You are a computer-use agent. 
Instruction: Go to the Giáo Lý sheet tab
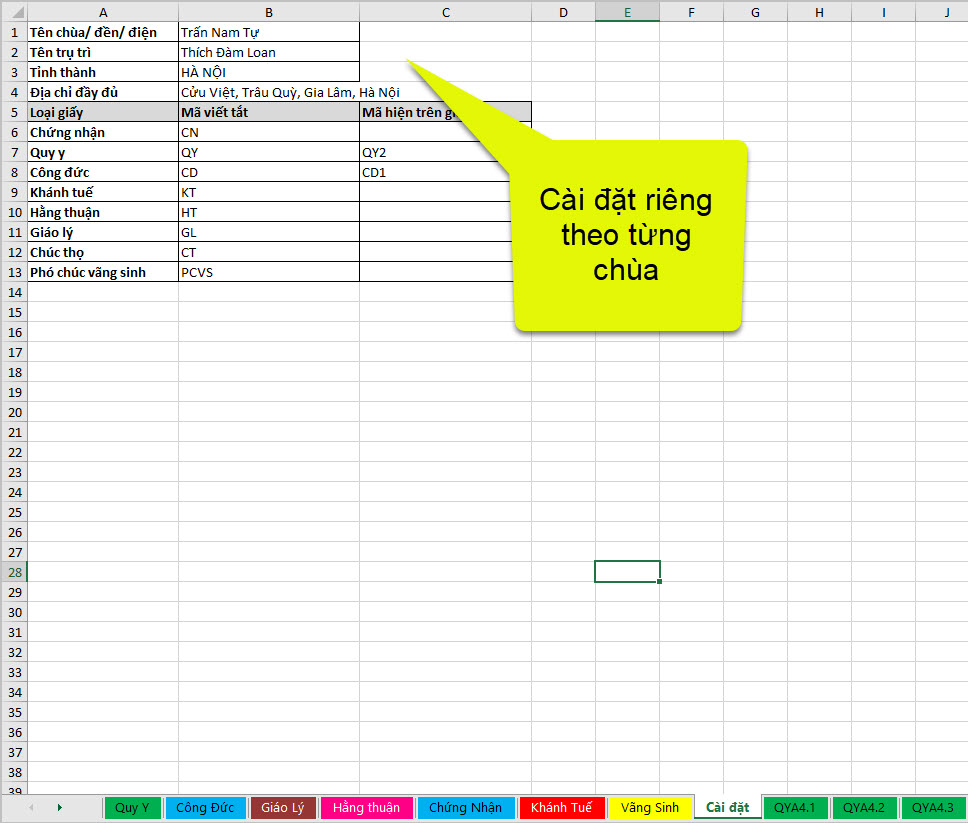283,808
